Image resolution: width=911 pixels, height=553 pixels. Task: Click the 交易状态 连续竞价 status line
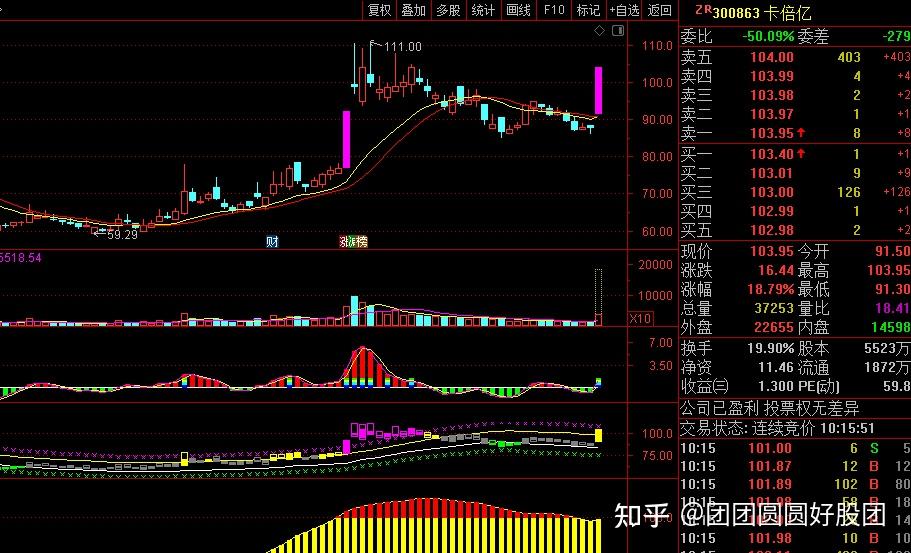pos(777,429)
